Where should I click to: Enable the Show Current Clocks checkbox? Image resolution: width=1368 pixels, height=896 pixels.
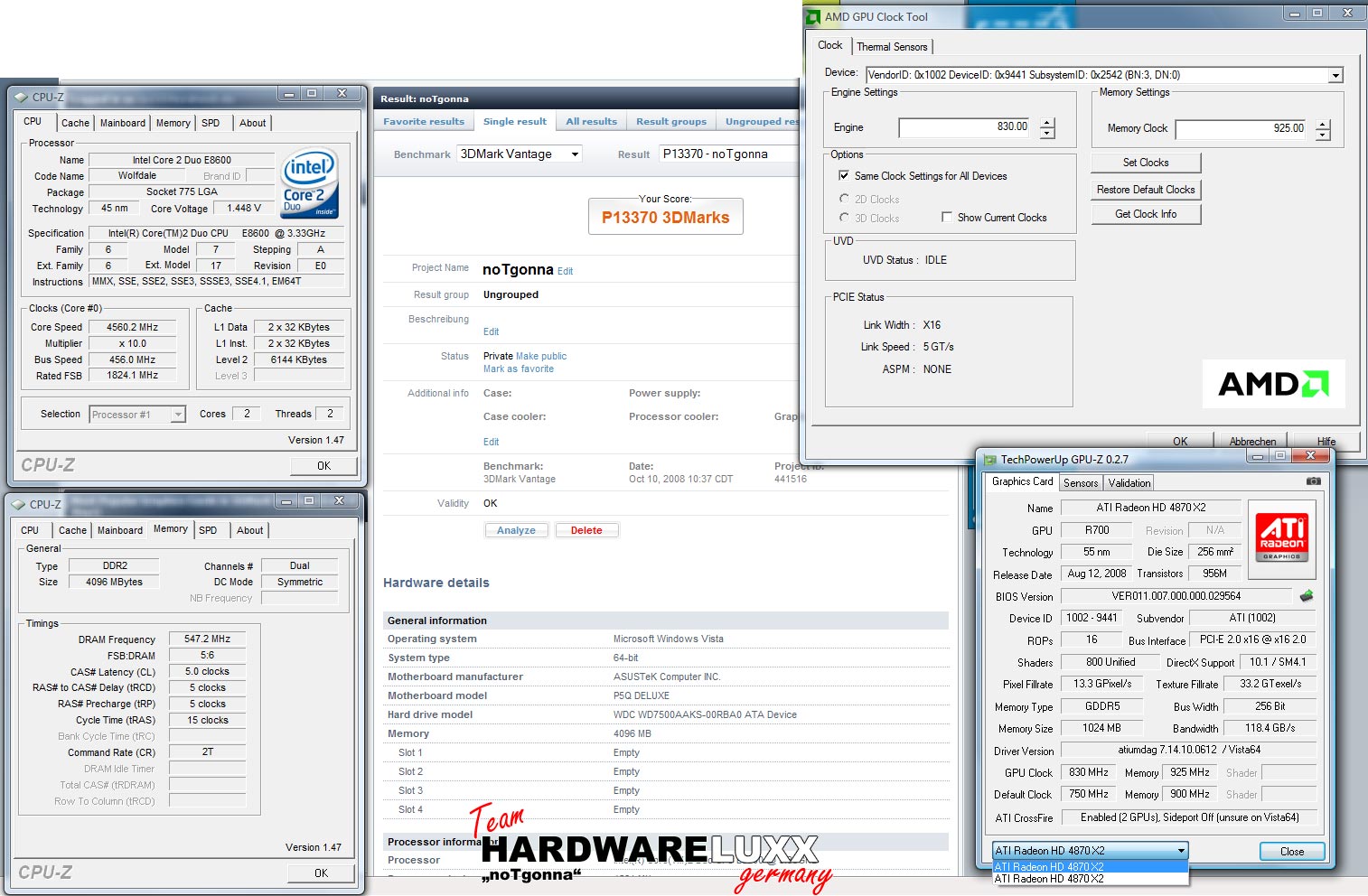point(947,217)
